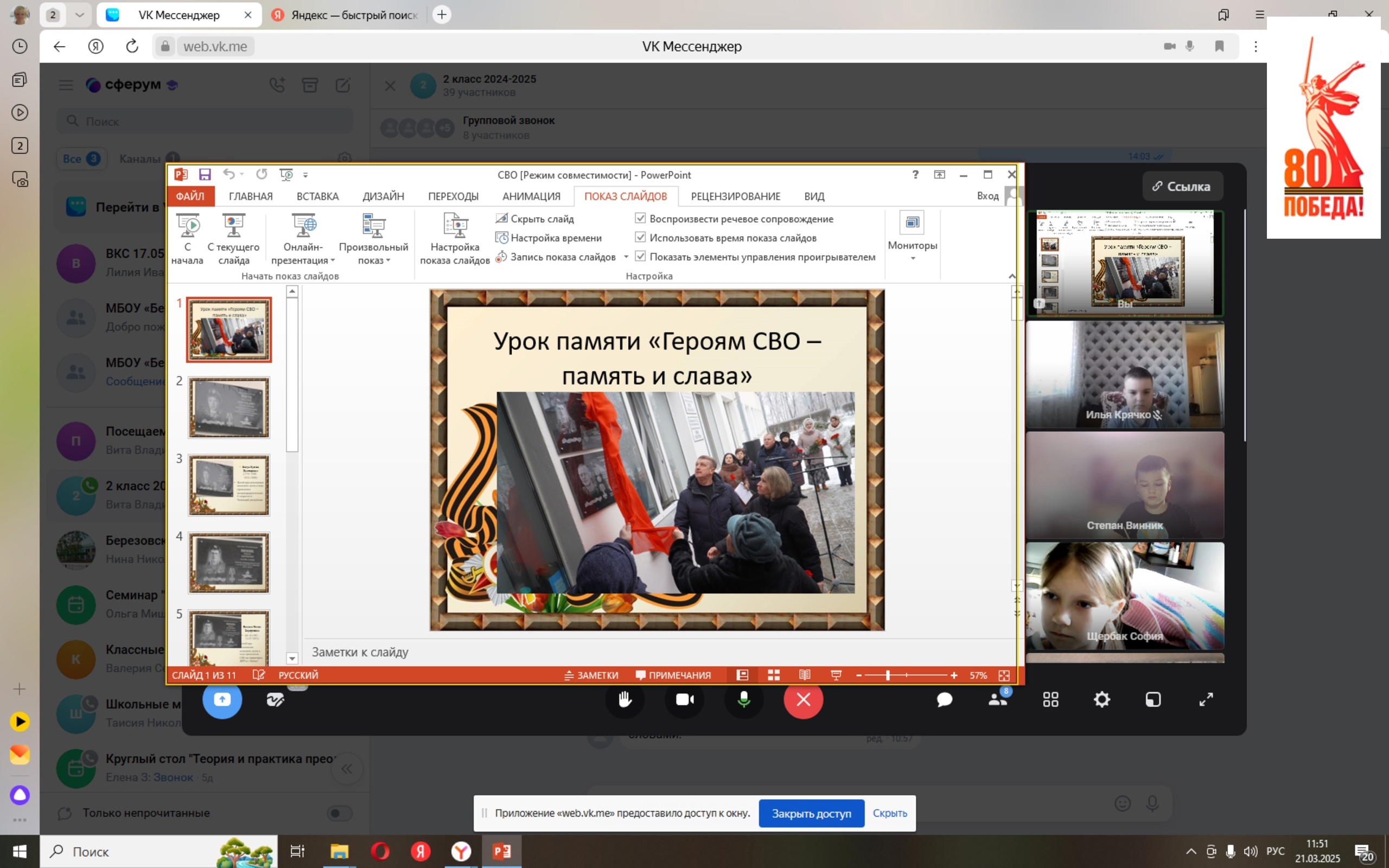Screen dimensions: 1389x868
Task: Click Rehearse timings (Настройка времени)
Action: [548, 238]
